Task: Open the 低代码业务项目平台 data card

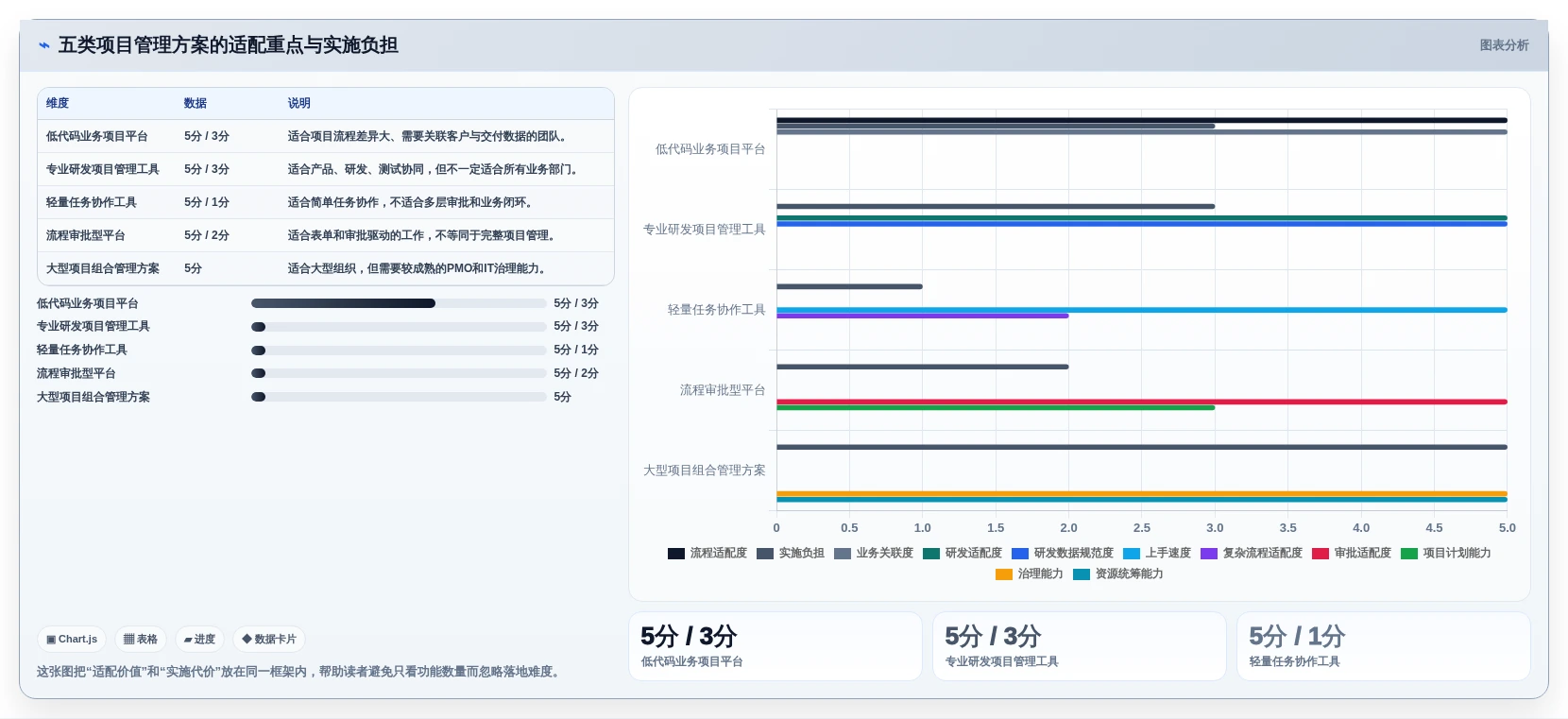Action: (775, 646)
